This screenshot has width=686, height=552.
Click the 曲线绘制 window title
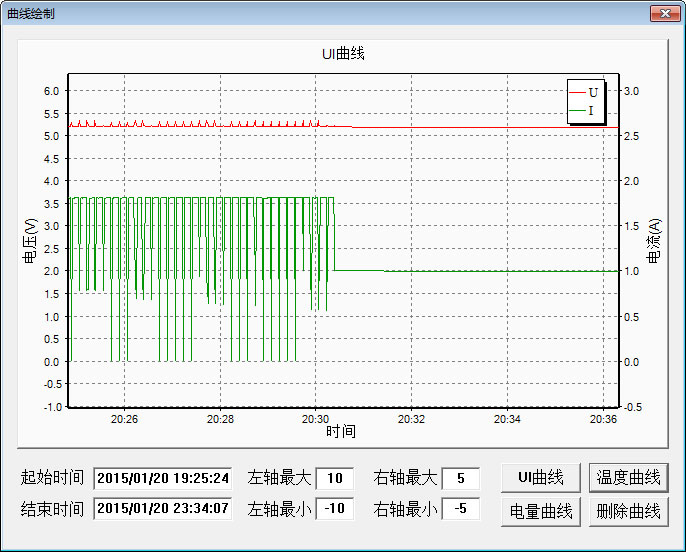31,14
